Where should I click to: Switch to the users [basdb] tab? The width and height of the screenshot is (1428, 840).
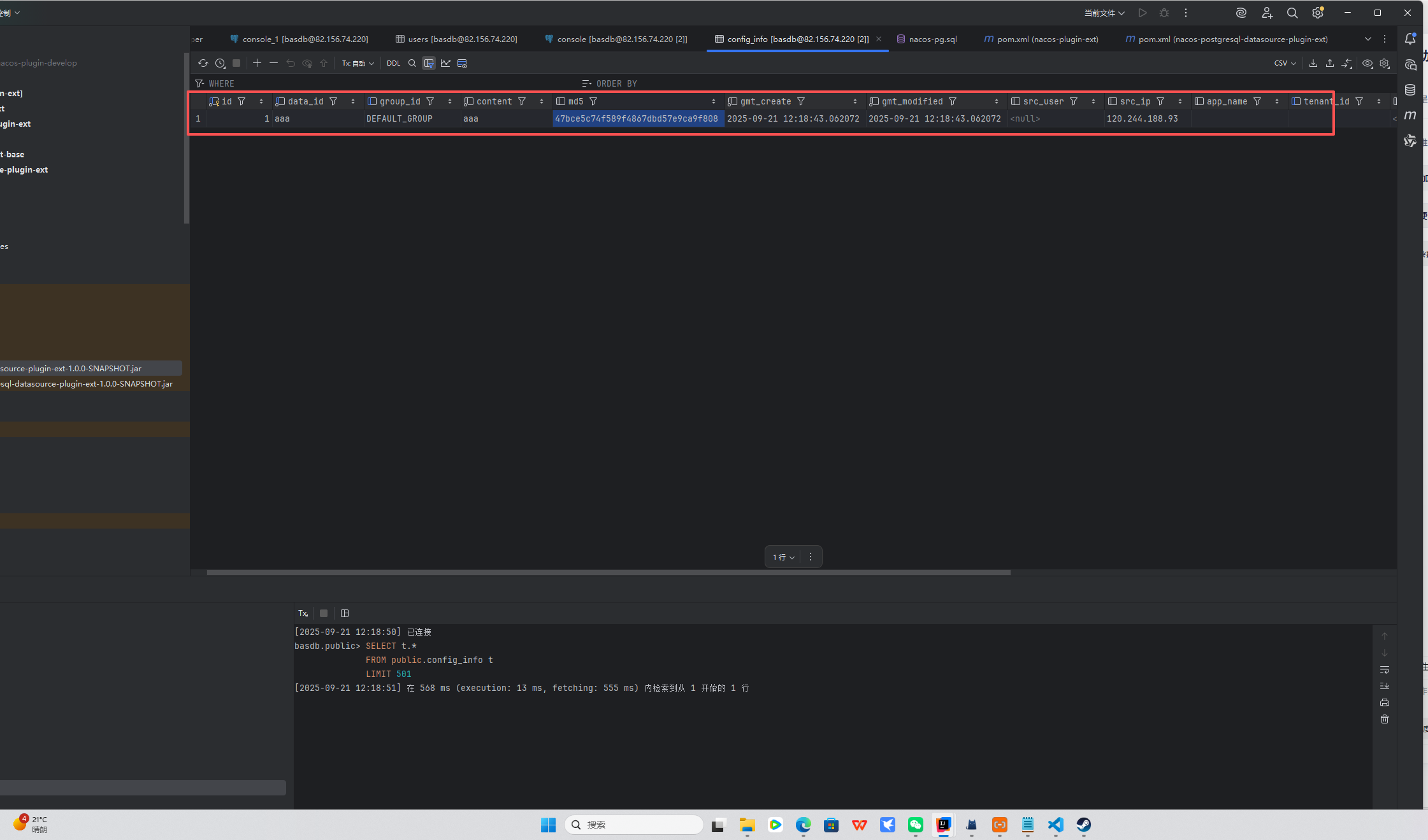[x=461, y=39]
